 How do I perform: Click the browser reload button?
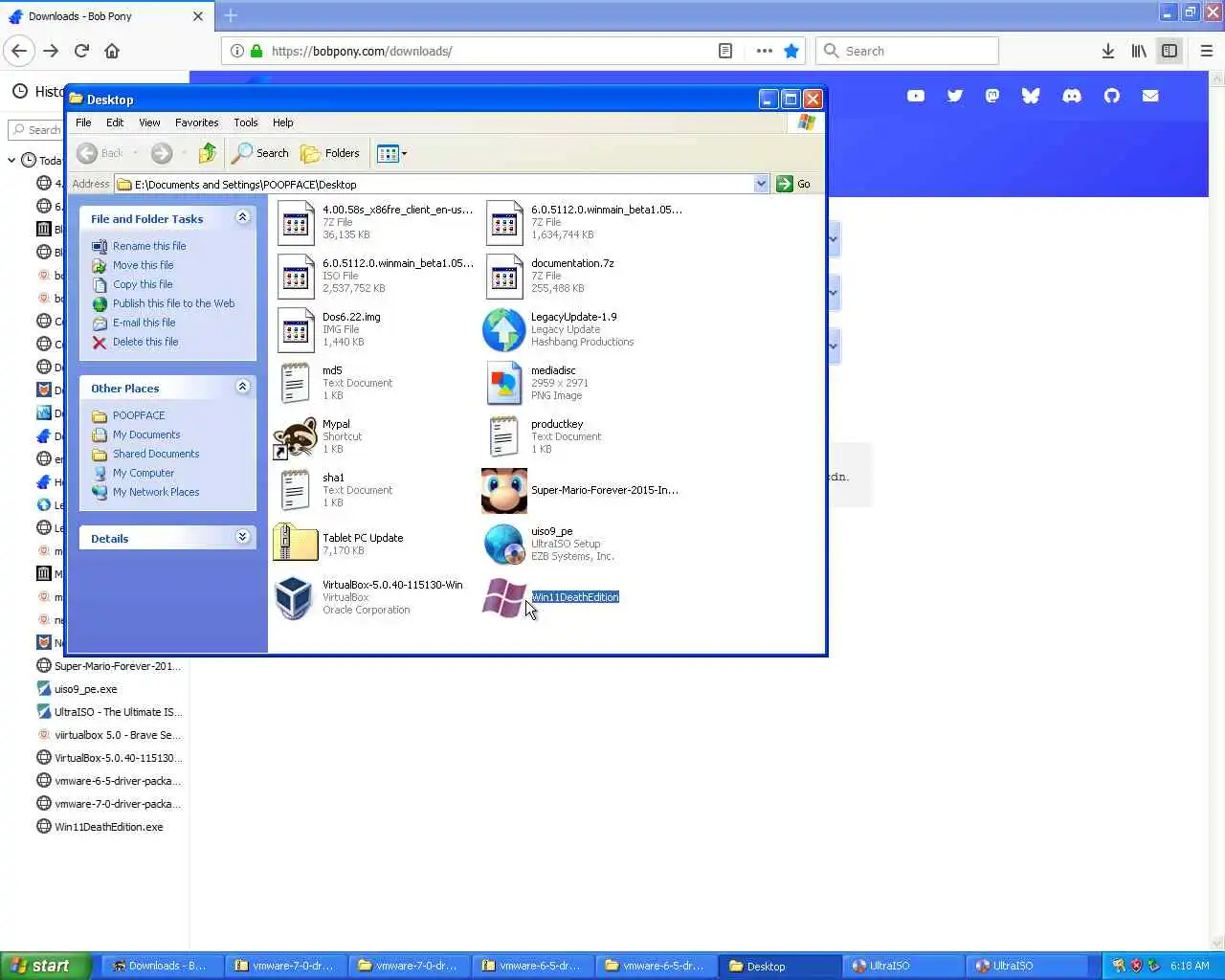point(81,51)
